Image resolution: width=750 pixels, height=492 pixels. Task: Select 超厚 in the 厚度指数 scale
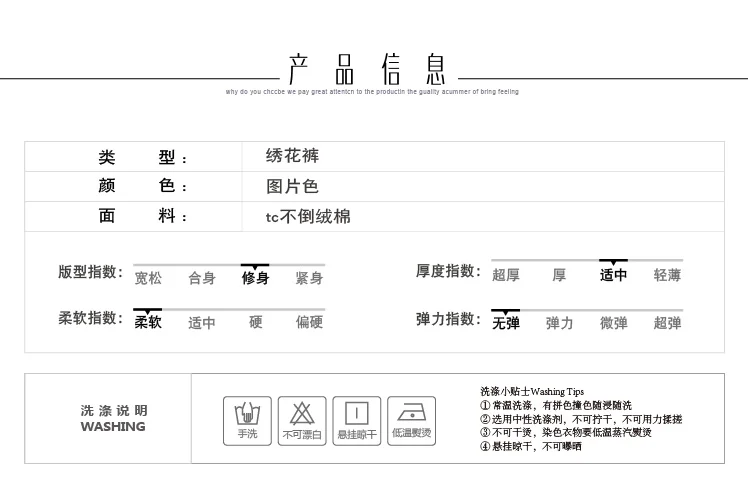tap(506, 275)
